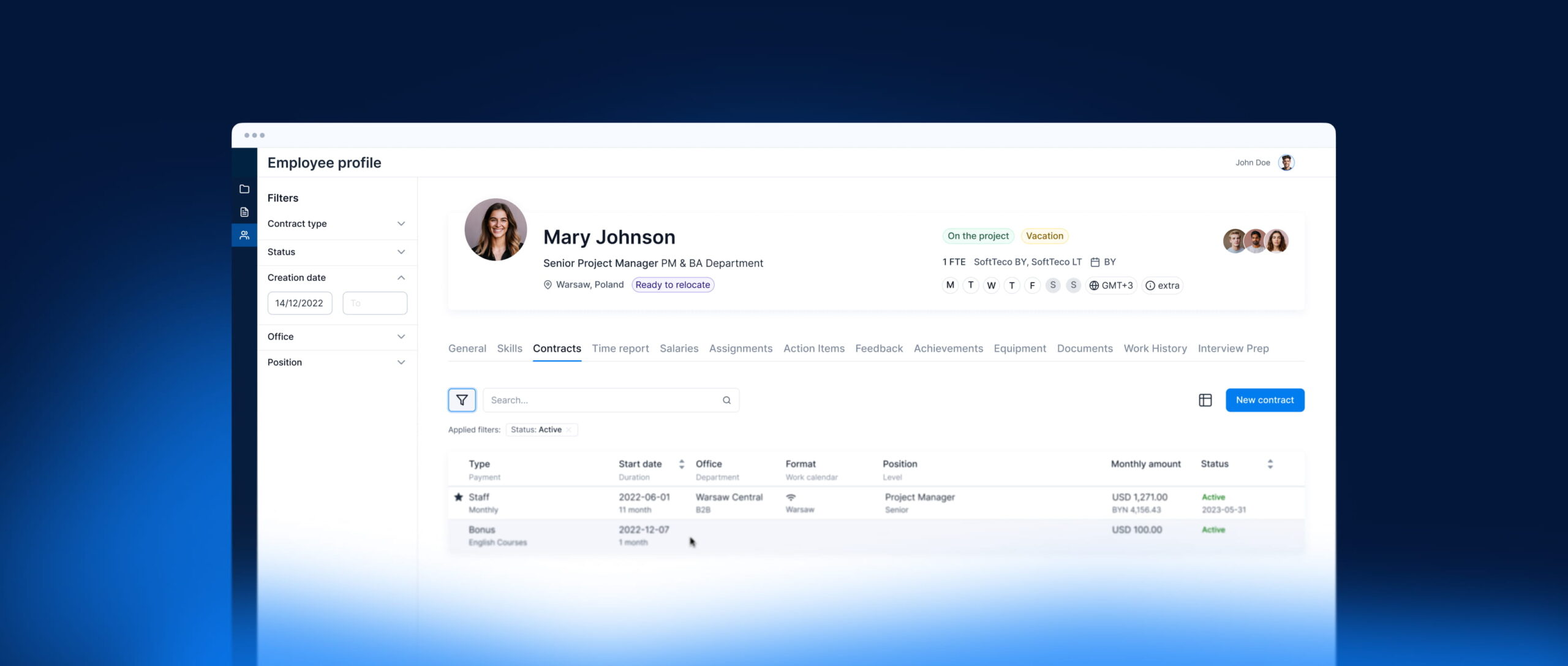Select the employees people icon in sidebar
This screenshot has height=666, width=1568.
(x=244, y=235)
